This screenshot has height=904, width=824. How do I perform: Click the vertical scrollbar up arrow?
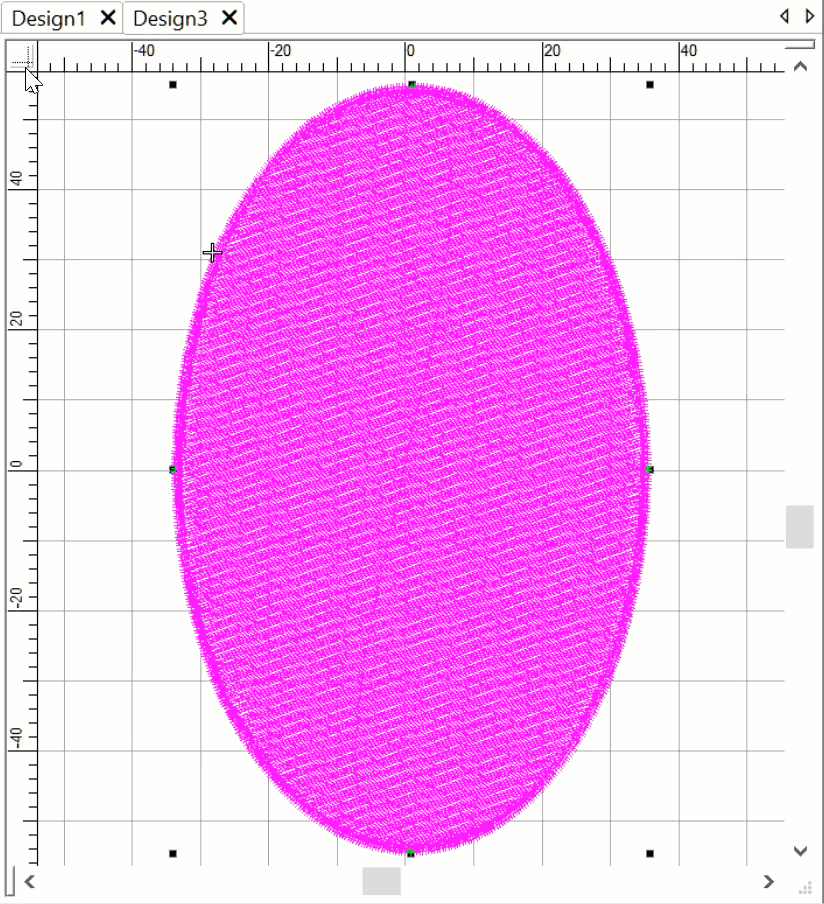coord(799,67)
